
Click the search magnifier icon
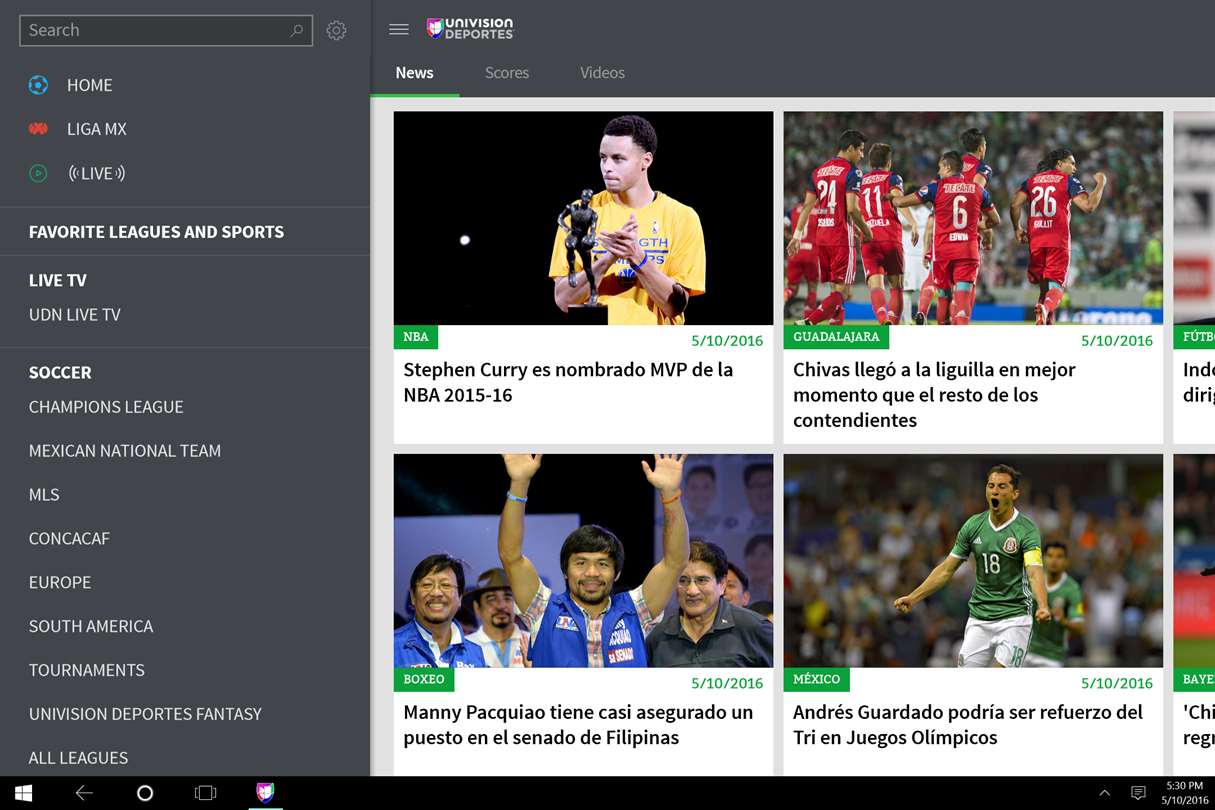(x=296, y=31)
